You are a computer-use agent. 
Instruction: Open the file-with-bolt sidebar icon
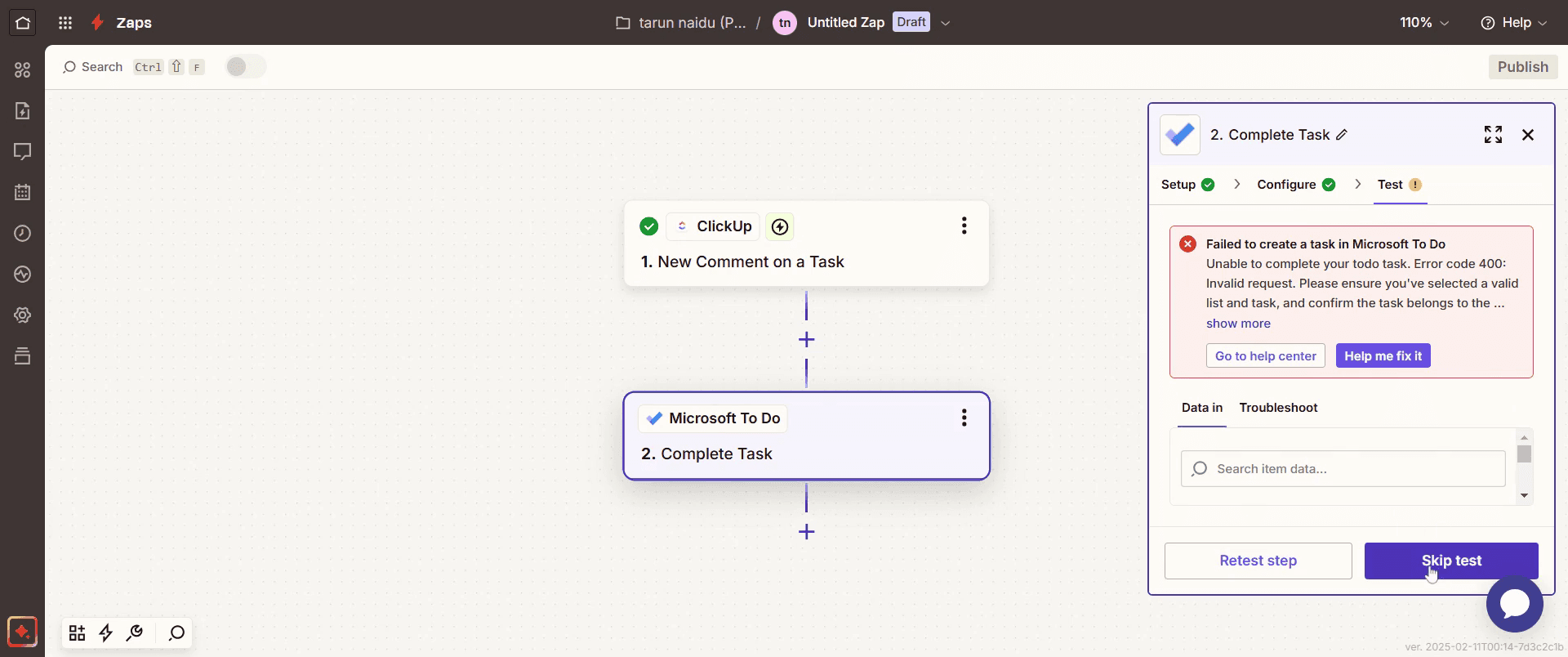click(23, 110)
